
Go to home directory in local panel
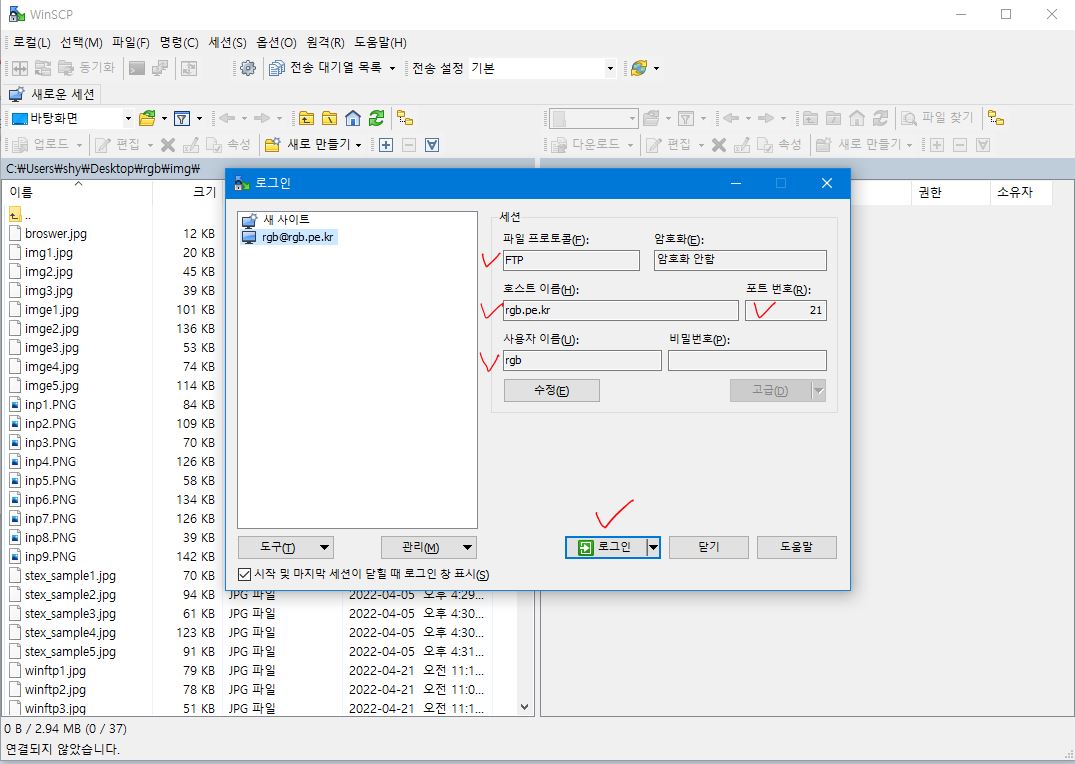352,118
